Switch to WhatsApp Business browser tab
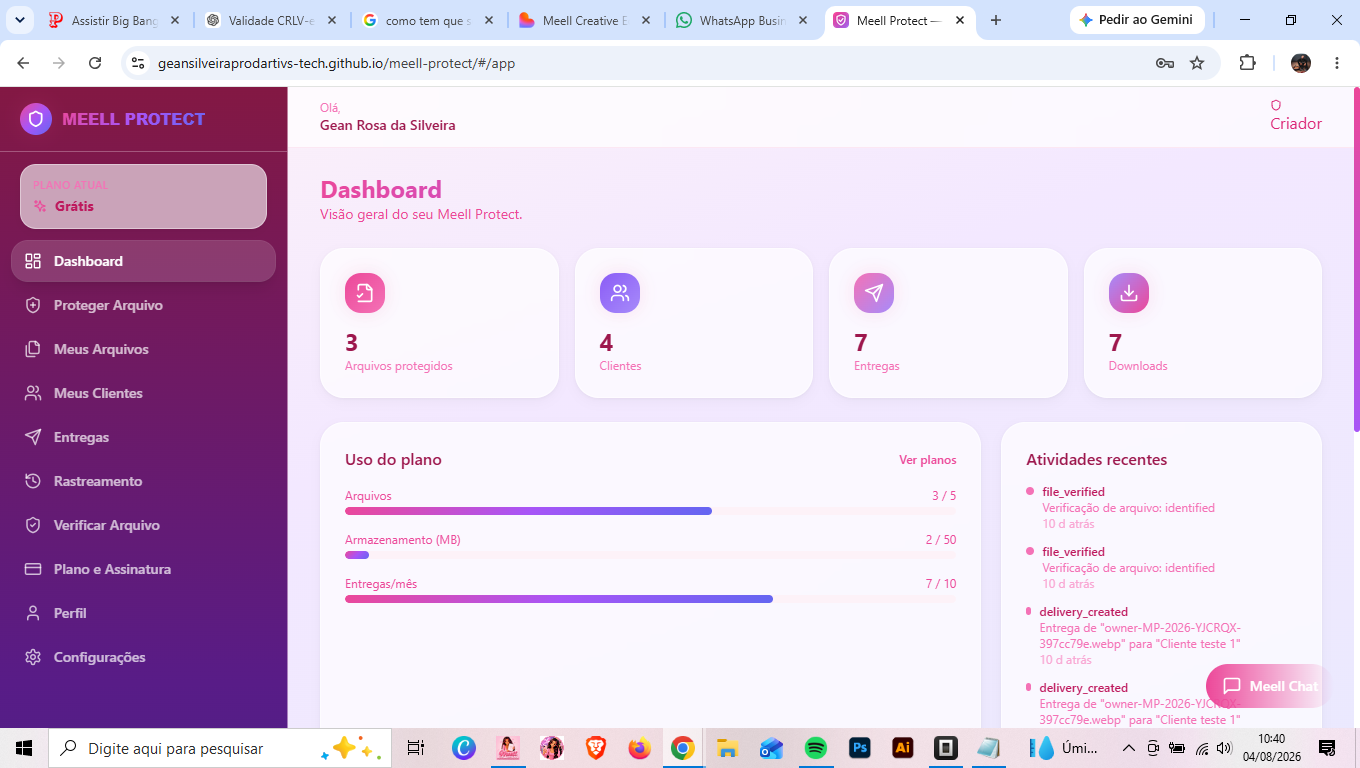 (x=742, y=20)
